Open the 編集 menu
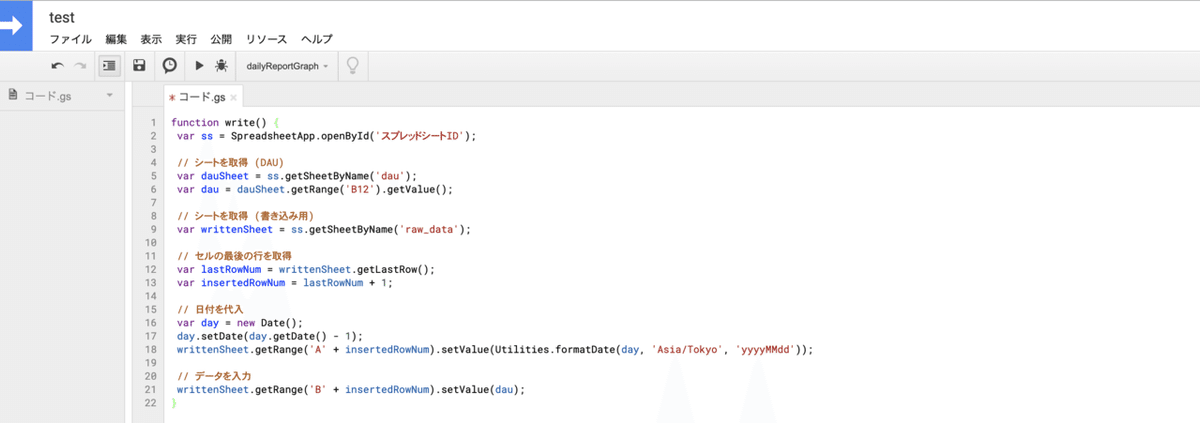 (116, 39)
